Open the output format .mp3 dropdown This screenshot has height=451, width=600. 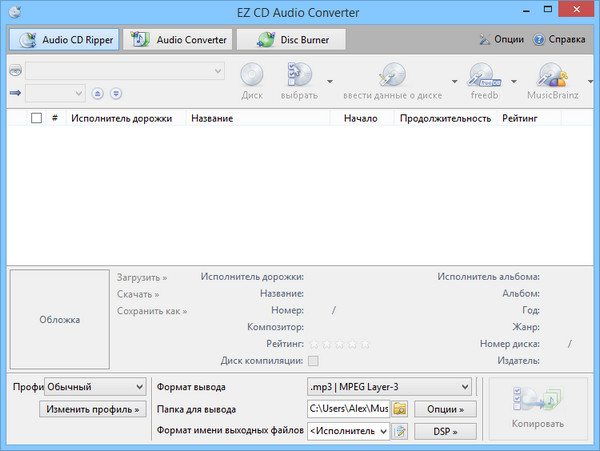coord(389,387)
